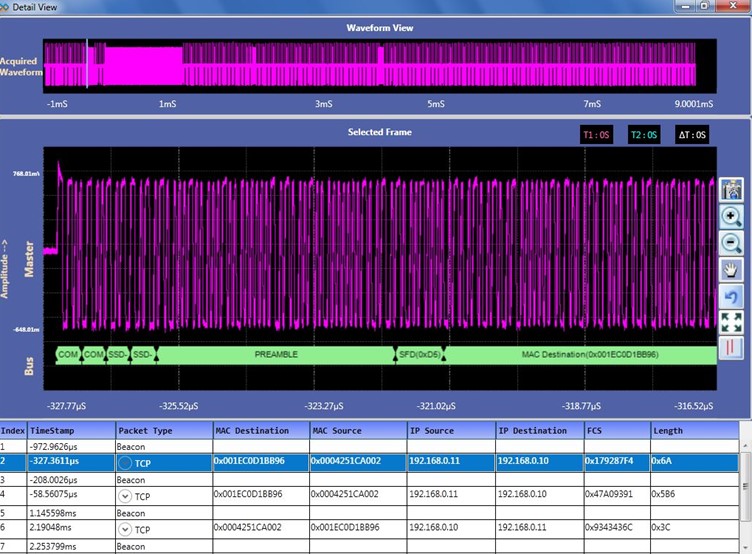
Task: Select the hand pan tool
Action: (x=731, y=269)
